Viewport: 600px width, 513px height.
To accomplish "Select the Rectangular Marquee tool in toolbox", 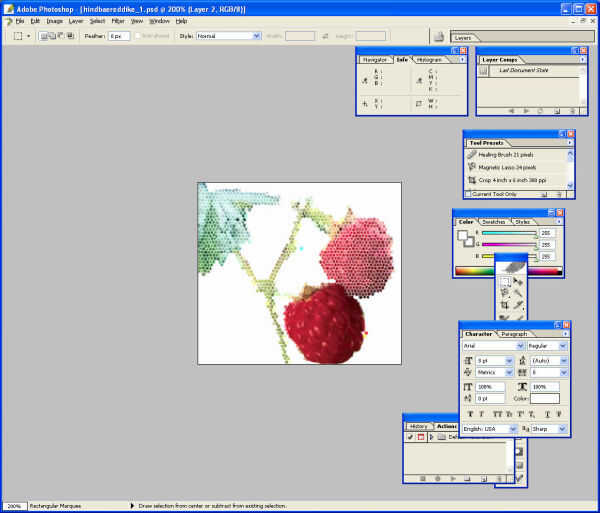I will click(505, 282).
